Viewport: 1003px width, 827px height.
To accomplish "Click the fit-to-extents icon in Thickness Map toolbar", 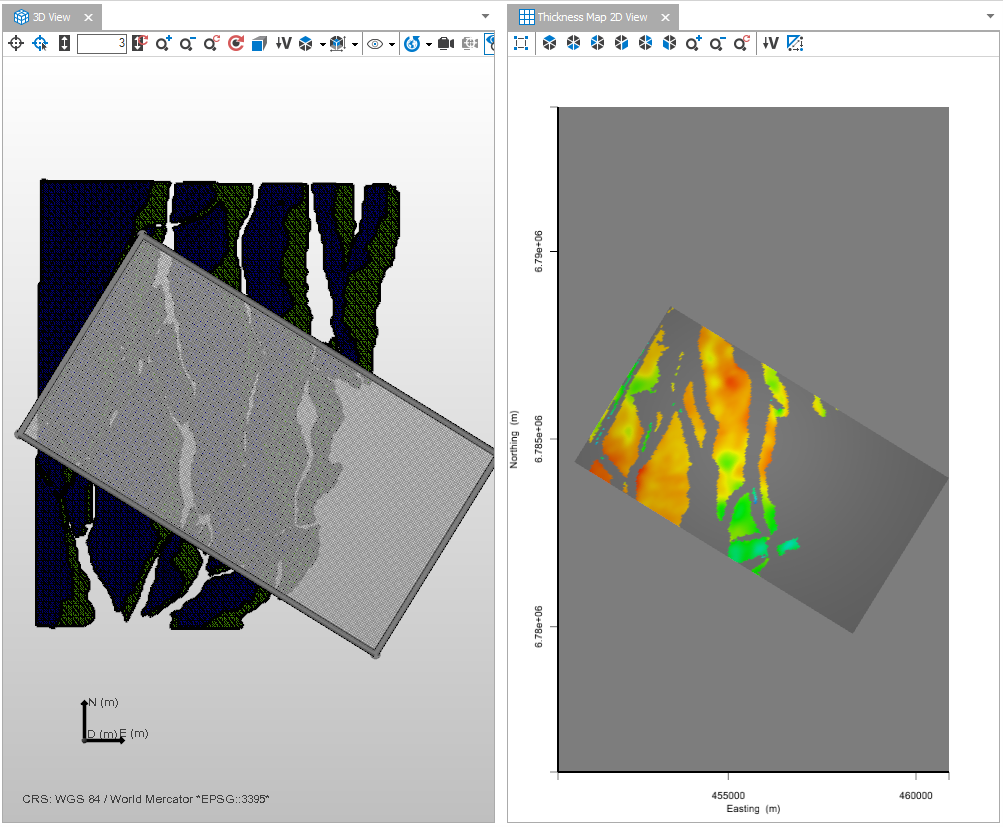I will [521, 43].
